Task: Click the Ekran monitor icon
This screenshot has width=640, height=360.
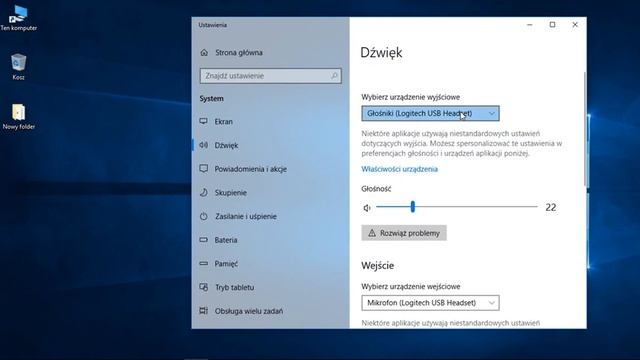Action: pos(203,121)
